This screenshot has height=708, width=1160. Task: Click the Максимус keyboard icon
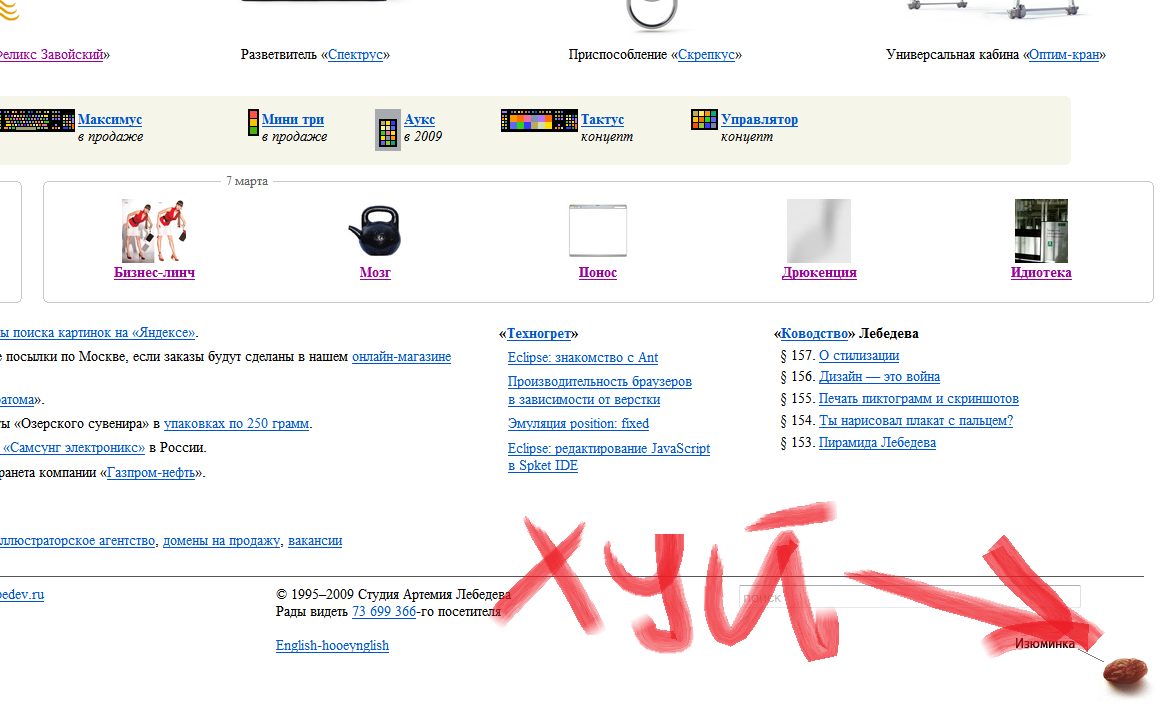pyautogui.click(x=37, y=121)
